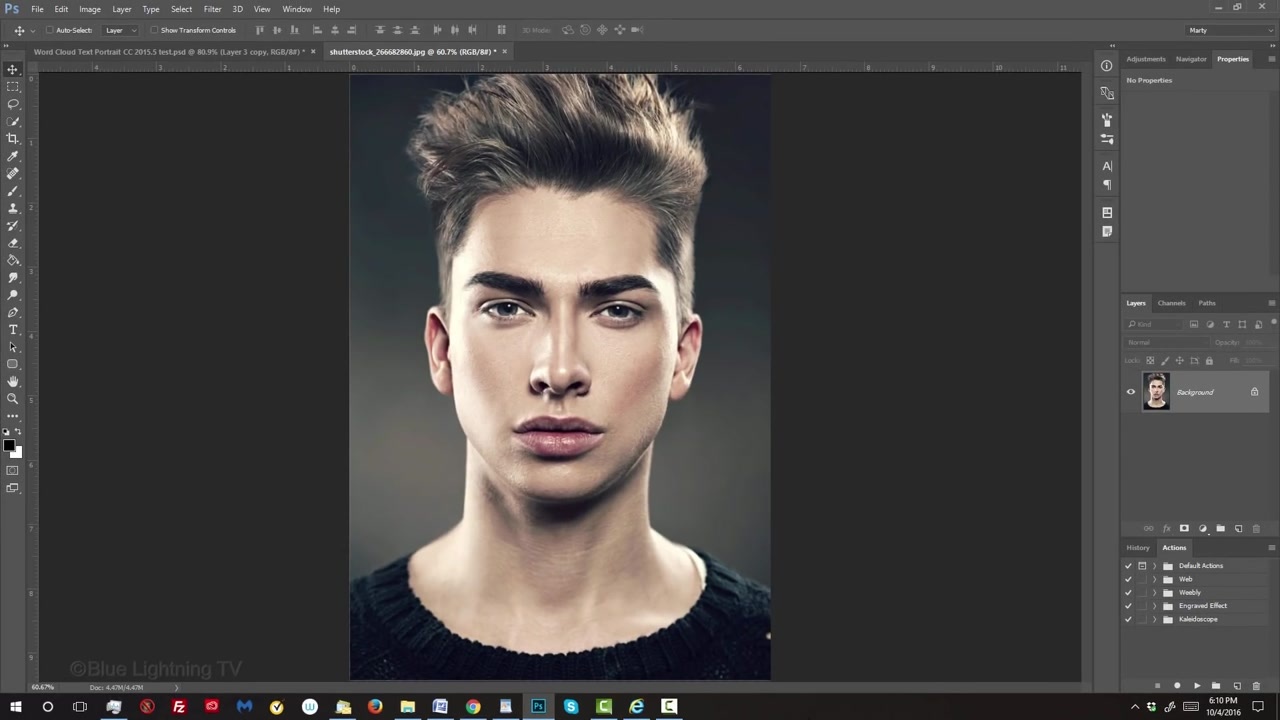Select the Crop tool
The image size is (1280, 720).
[x=13, y=139]
